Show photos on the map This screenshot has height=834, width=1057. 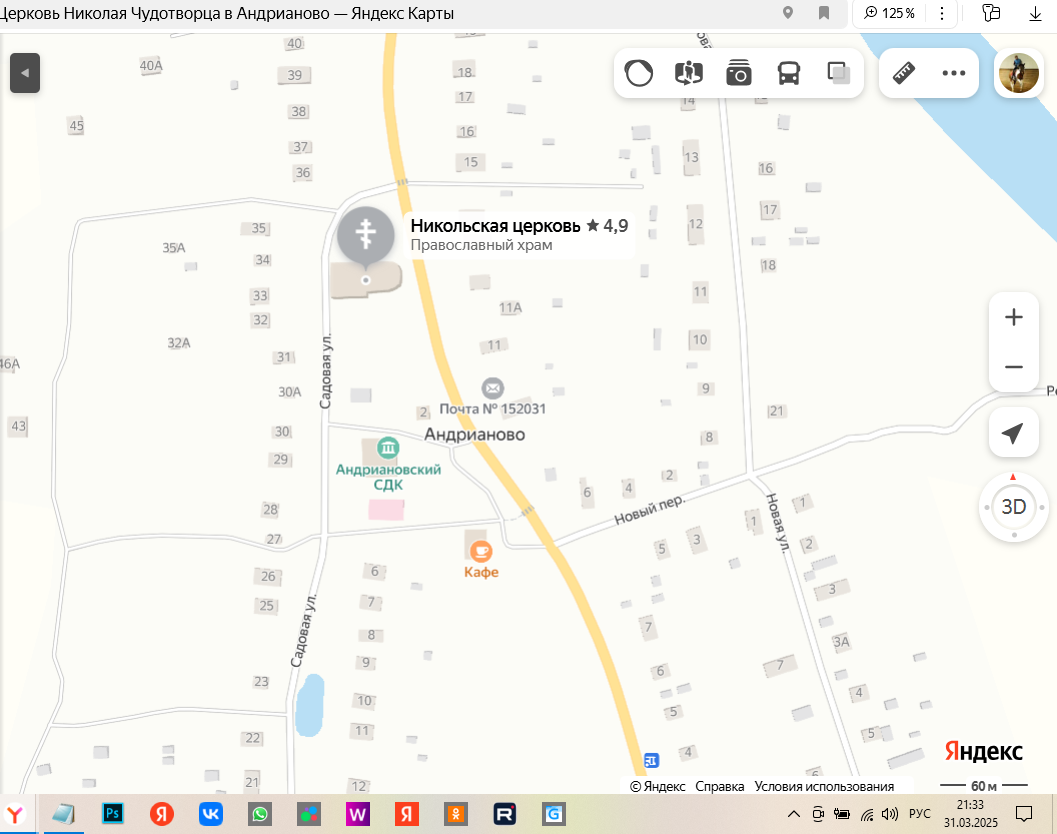(x=739, y=73)
